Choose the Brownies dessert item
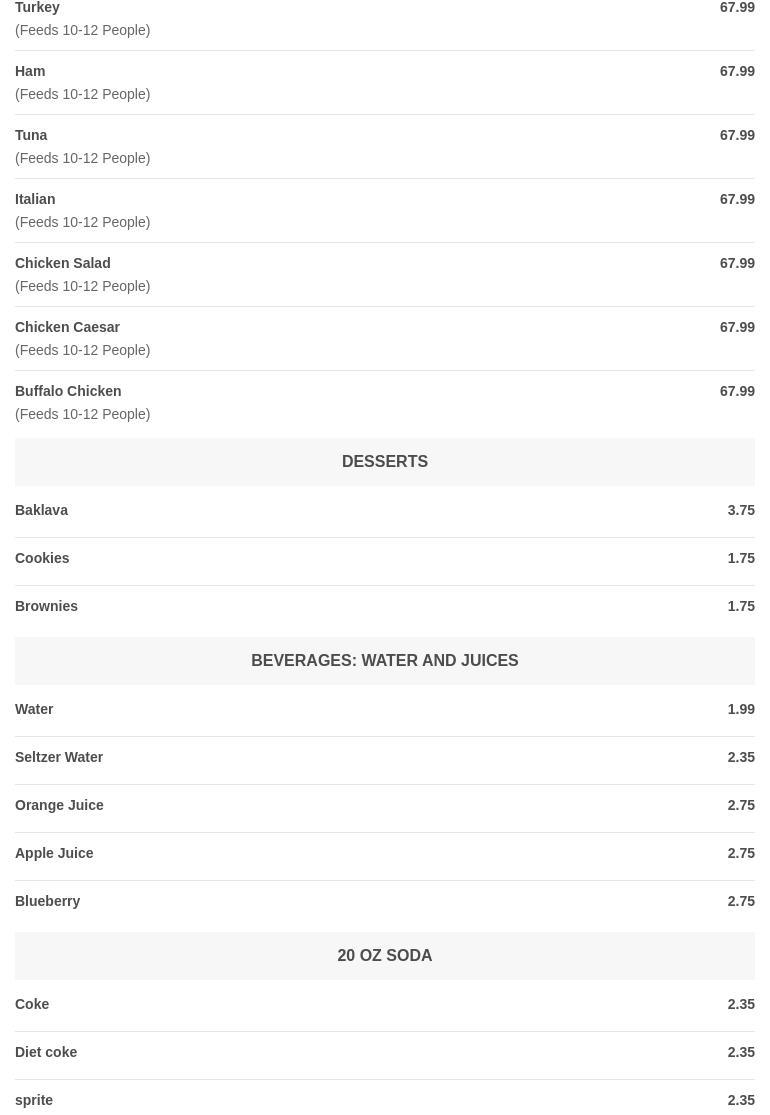The width and height of the screenshot is (770, 1115). [x=46, y=606]
